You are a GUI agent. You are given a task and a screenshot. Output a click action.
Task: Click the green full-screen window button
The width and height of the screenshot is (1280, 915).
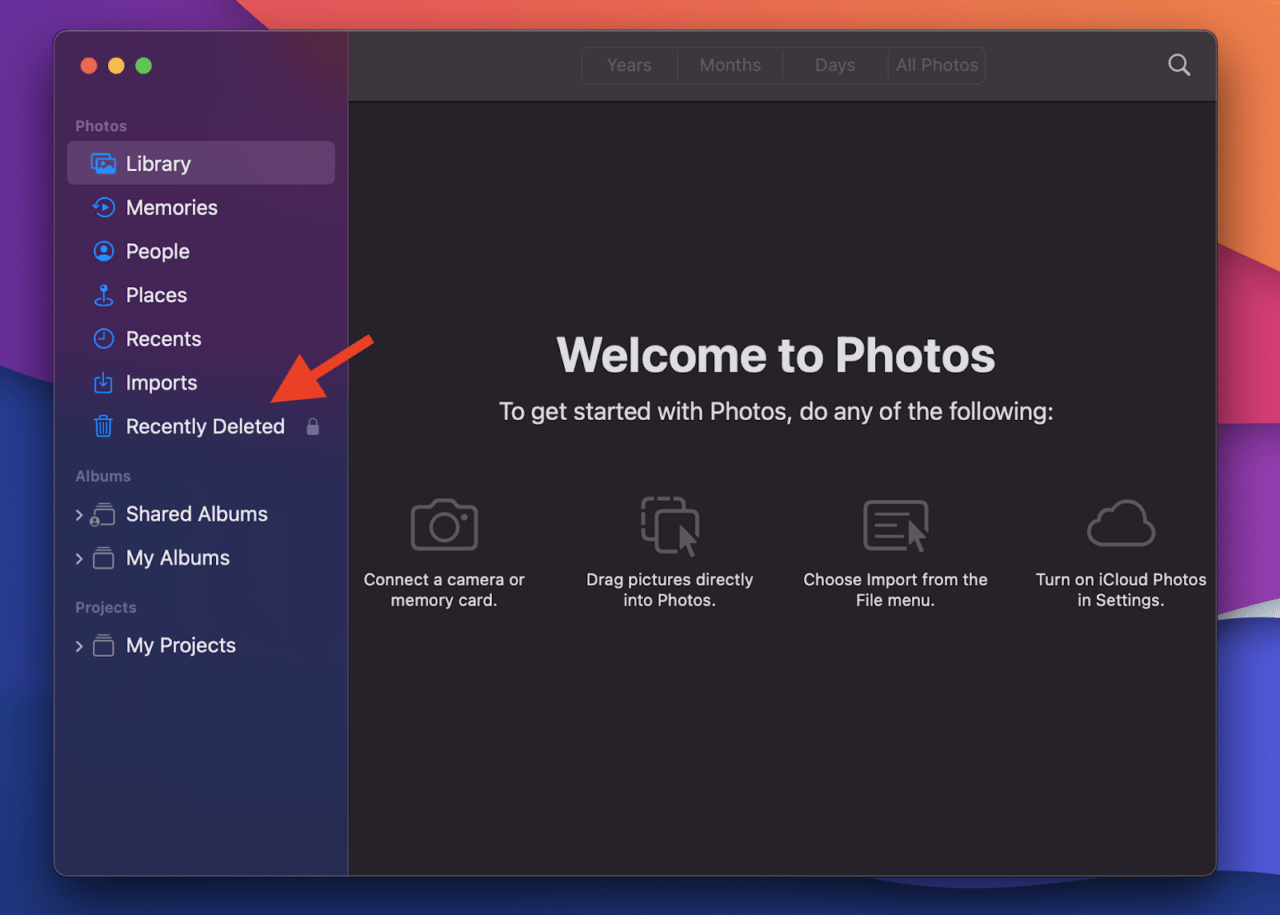[x=143, y=66]
